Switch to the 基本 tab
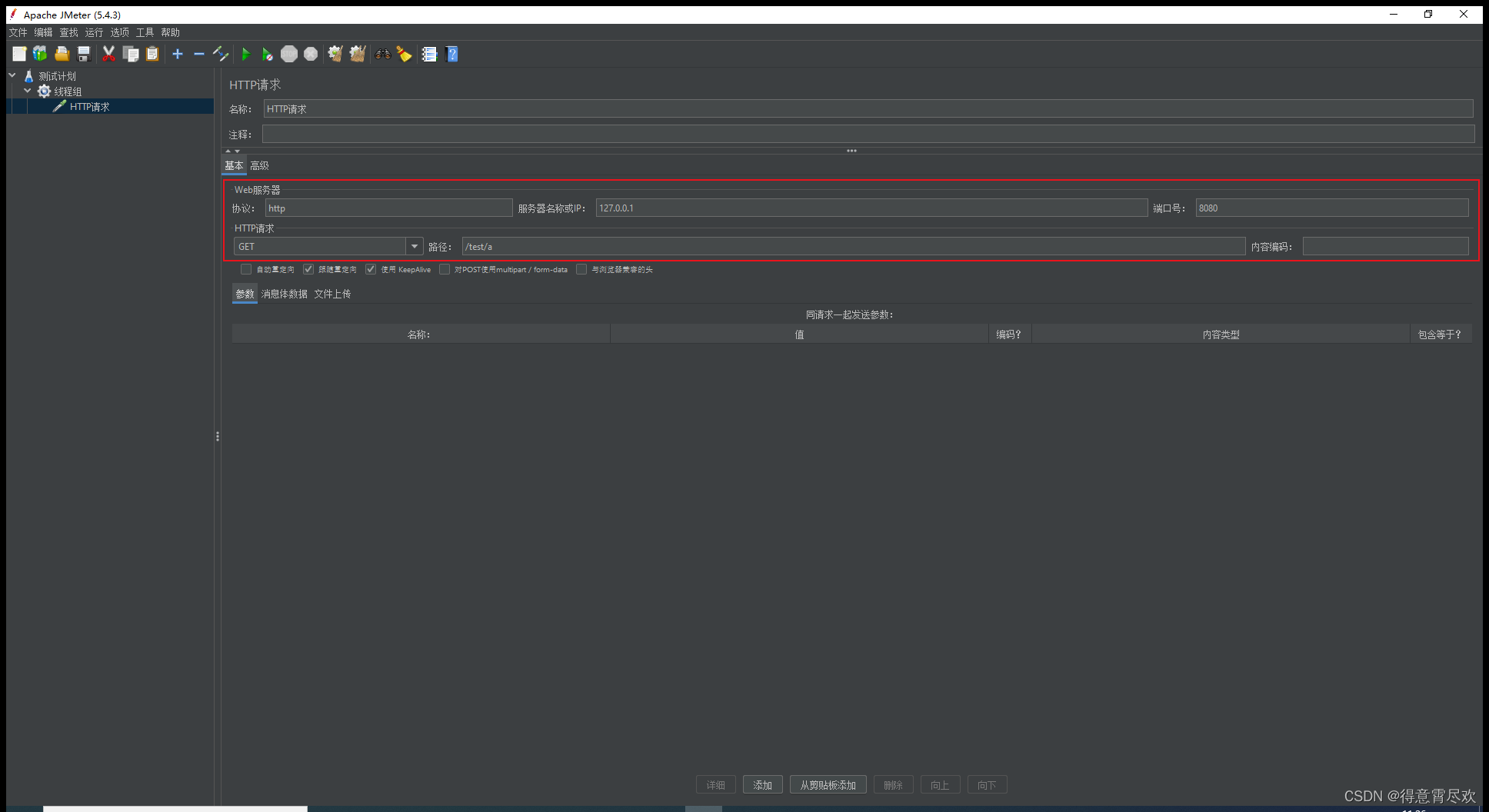Viewport: 1489px width, 812px height. click(x=234, y=165)
